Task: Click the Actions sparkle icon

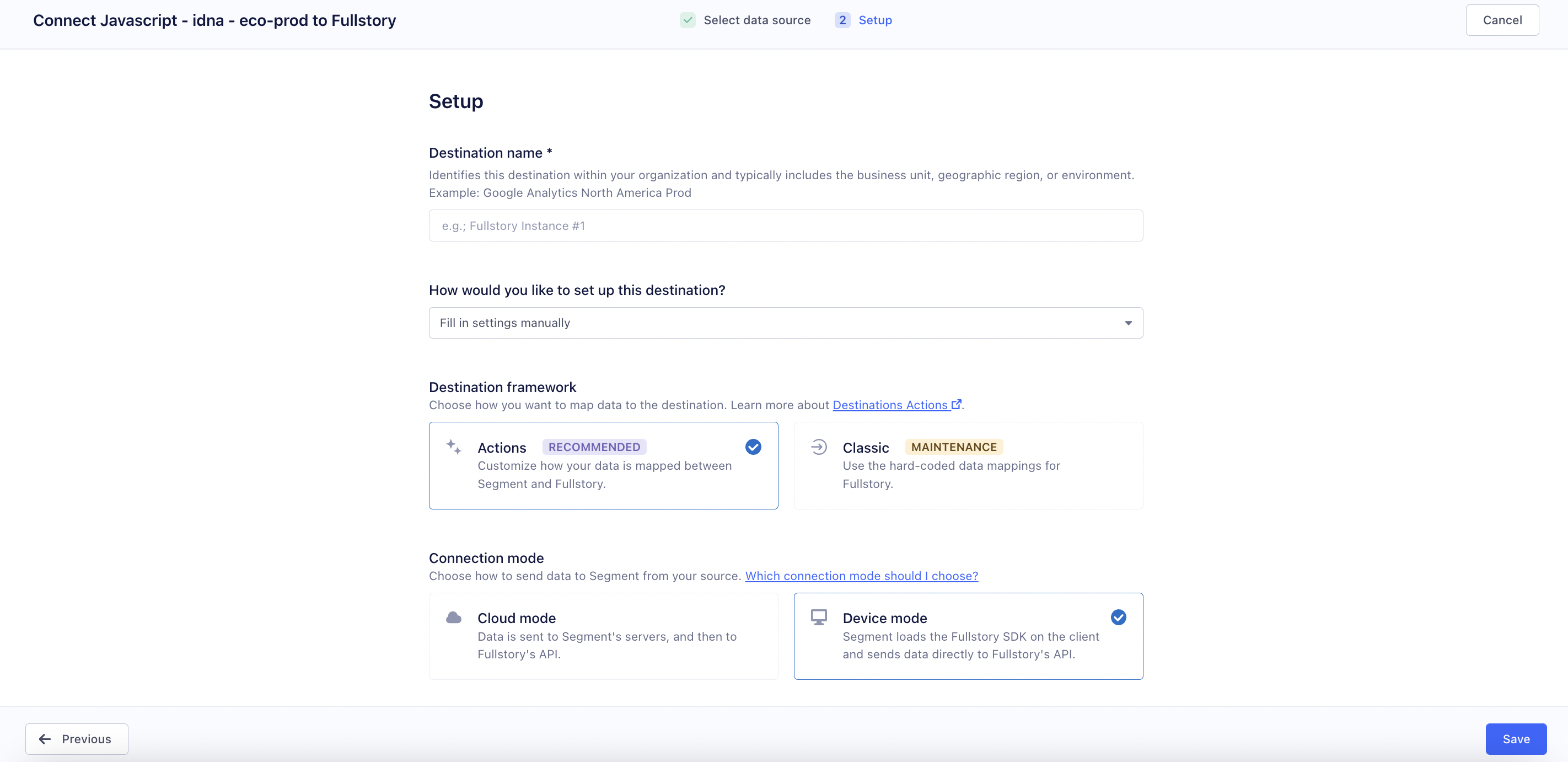Action: [454, 447]
